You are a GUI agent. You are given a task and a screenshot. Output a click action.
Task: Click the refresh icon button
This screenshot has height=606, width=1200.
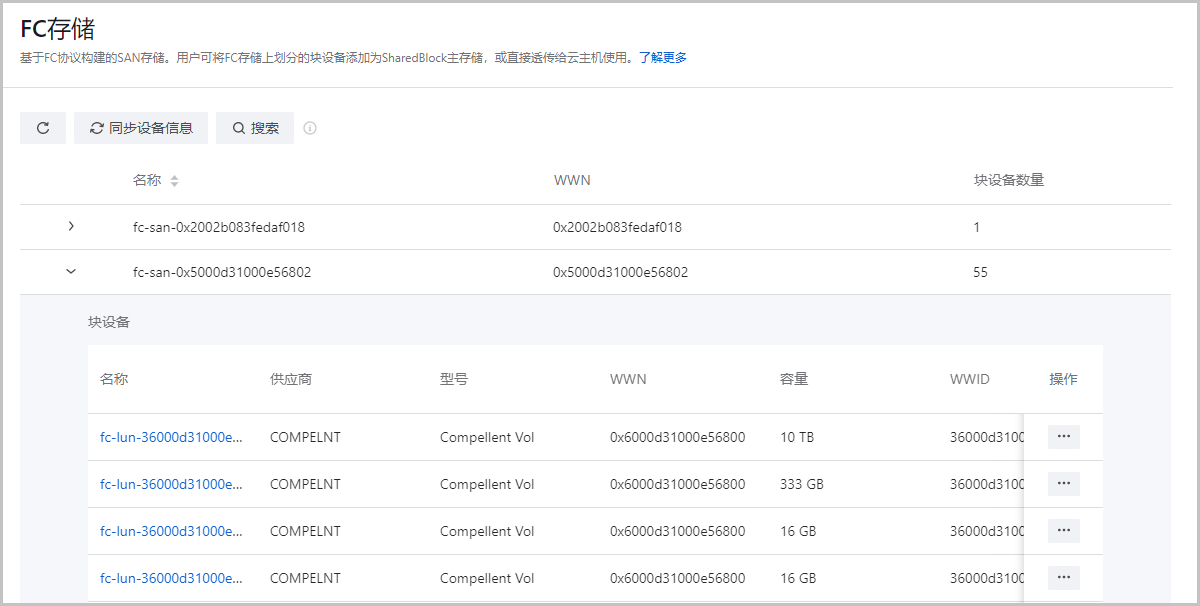pos(43,128)
